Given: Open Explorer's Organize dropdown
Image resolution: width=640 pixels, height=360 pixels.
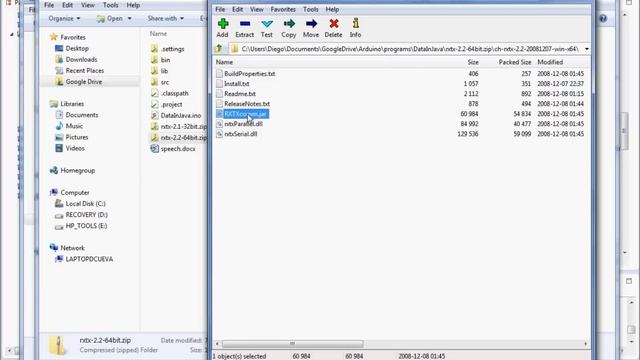Looking at the screenshot, I should click(x=64, y=18).
